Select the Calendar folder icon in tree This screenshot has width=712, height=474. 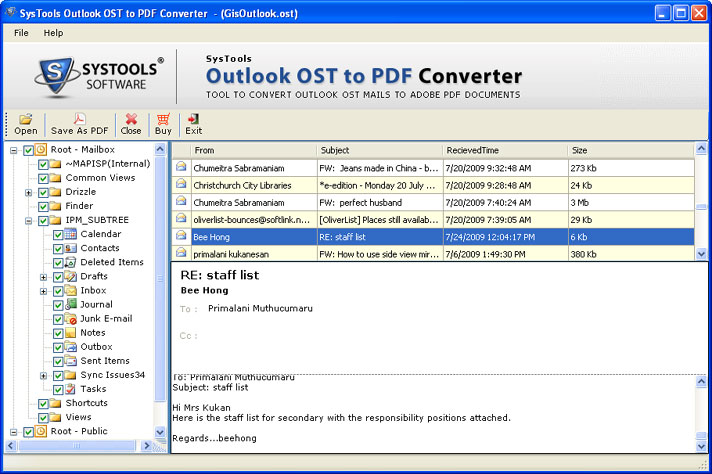click(71, 234)
